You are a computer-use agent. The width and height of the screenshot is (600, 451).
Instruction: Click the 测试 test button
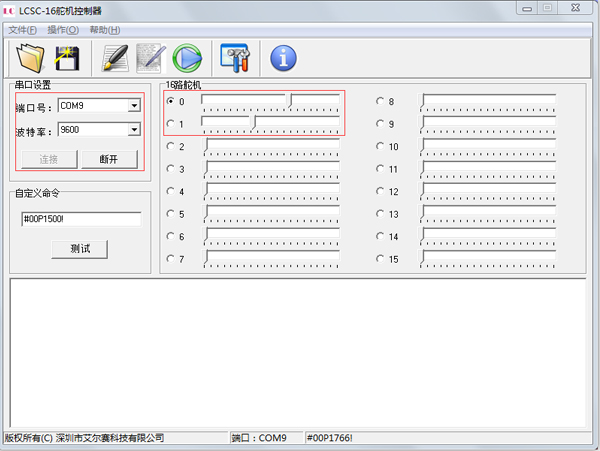[80, 249]
